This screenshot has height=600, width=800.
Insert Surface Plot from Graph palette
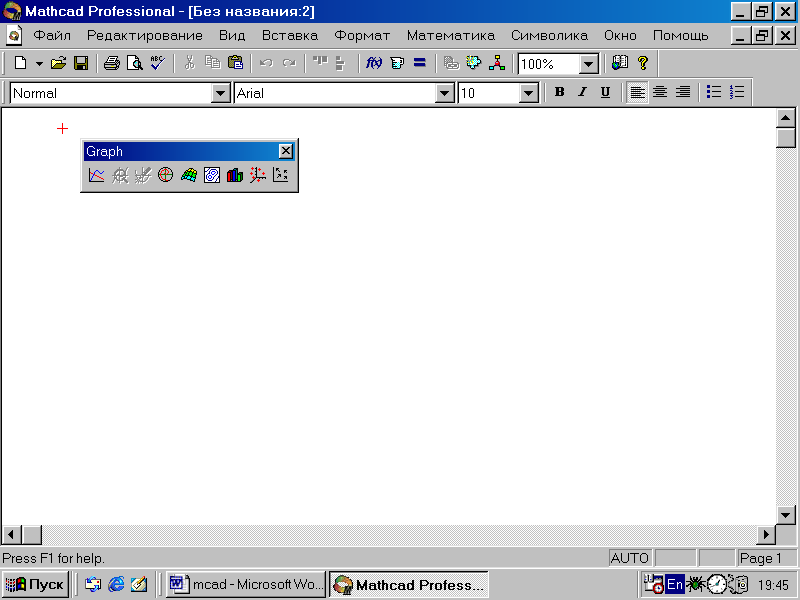click(189, 176)
